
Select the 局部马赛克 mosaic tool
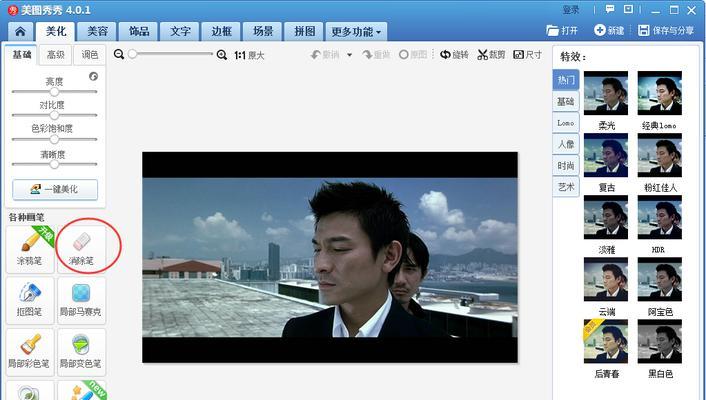pos(81,300)
